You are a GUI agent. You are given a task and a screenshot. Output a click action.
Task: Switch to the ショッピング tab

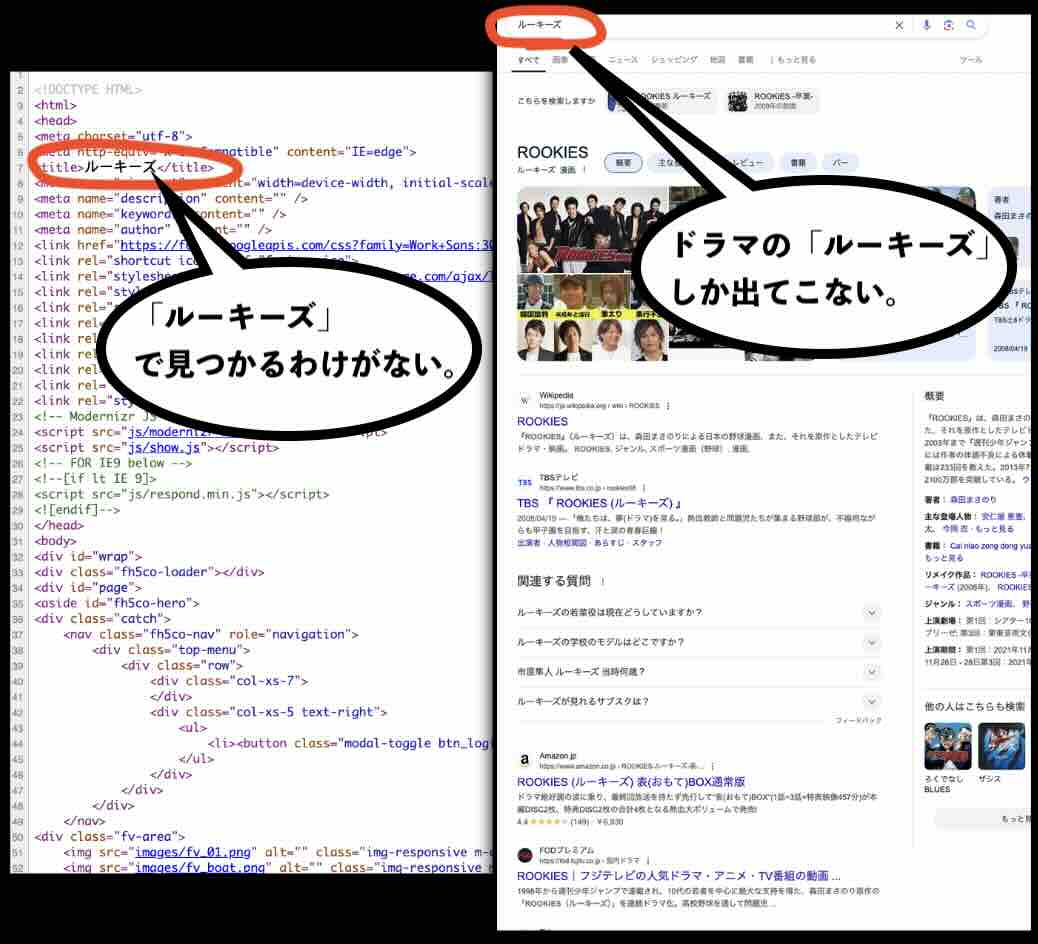coord(675,60)
